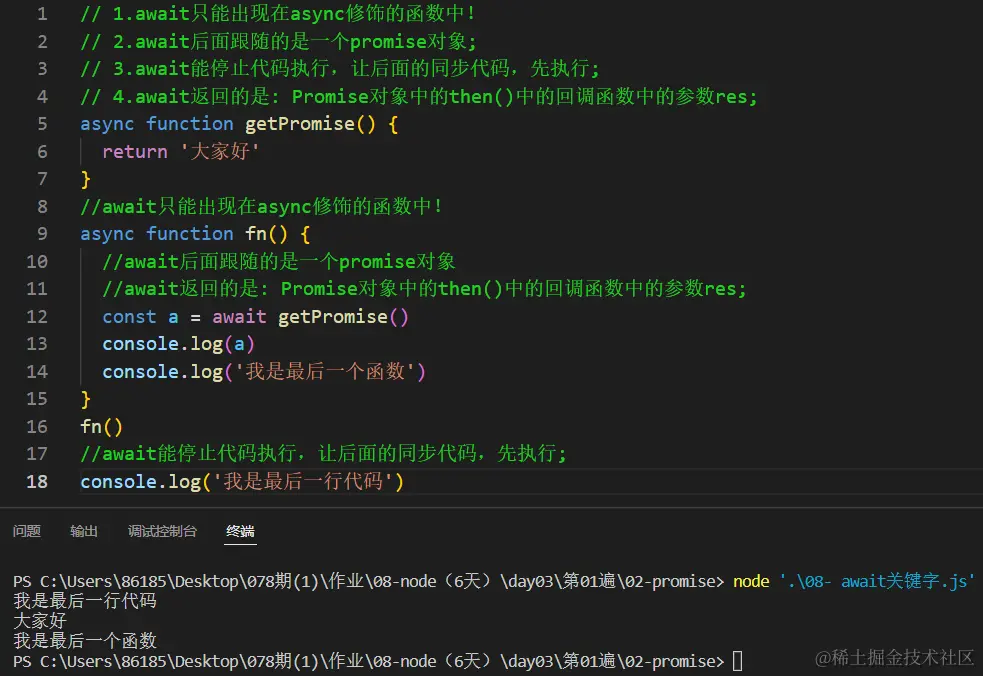Click line number 9 in the gutter
Image resolution: width=983 pixels, height=676 pixels.
click(42, 234)
